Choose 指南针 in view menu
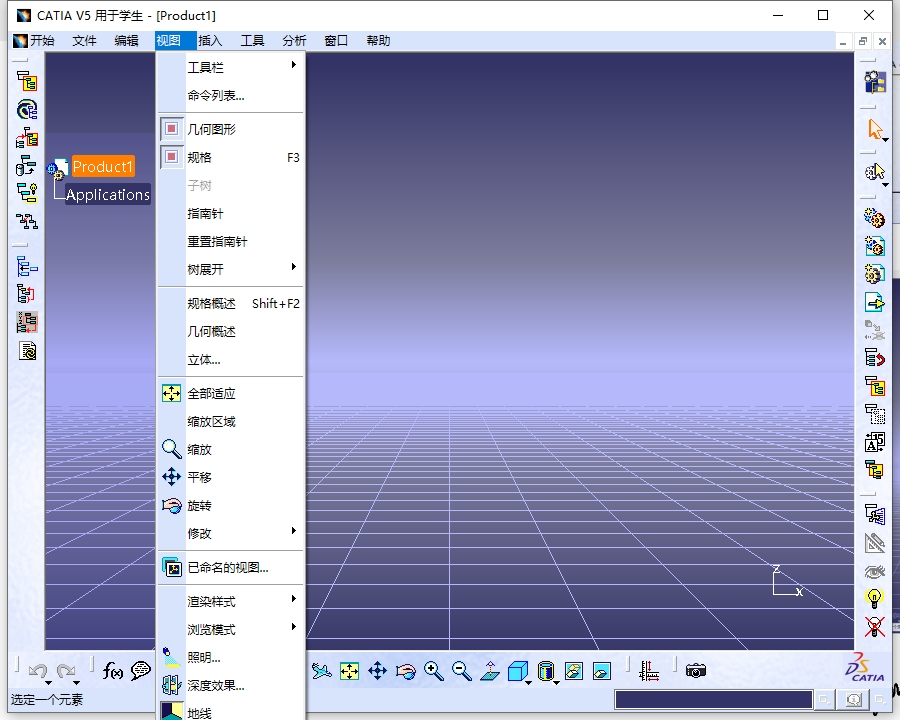The width and height of the screenshot is (900, 720). click(230, 213)
